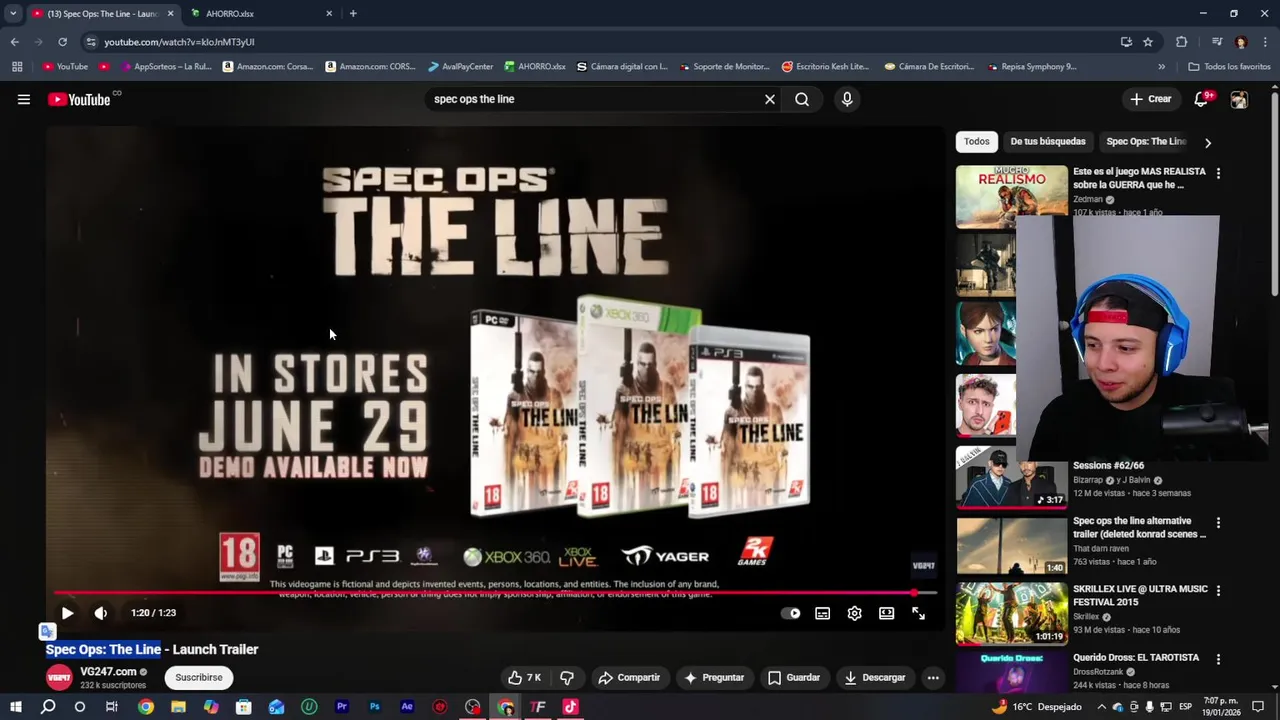Expand hidden bookmarks chevron
The width and height of the screenshot is (1280, 720).
click(1161, 67)
